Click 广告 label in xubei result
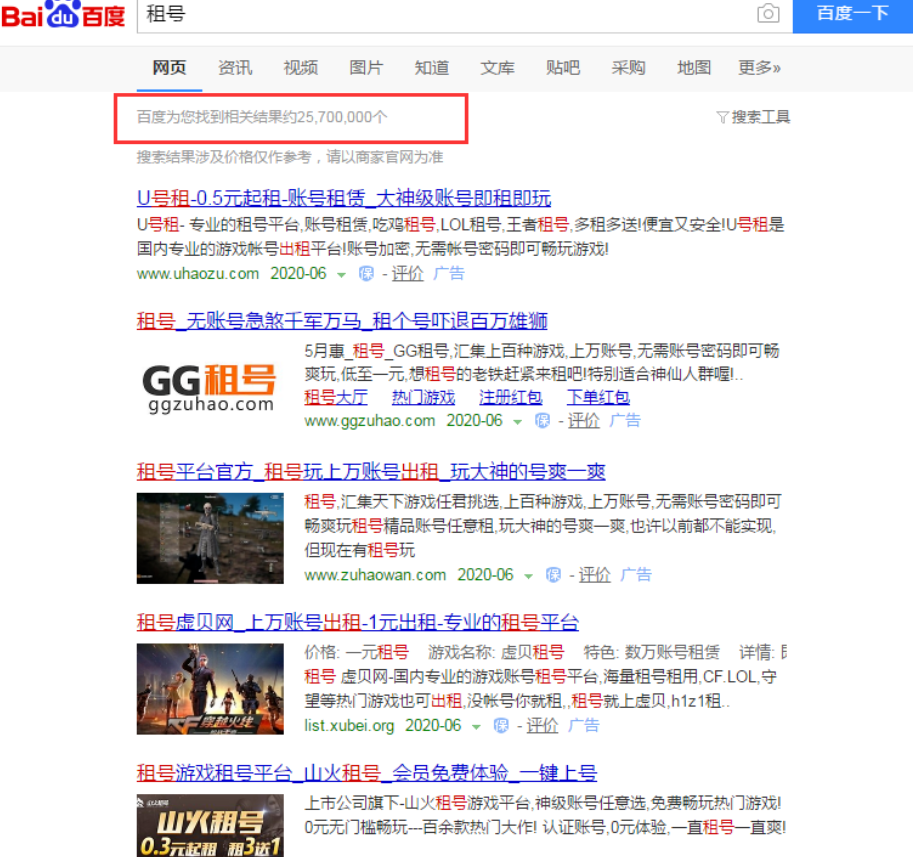Image resolution: width=913 pixels, height=857 pixels. [x=584, y=725]
